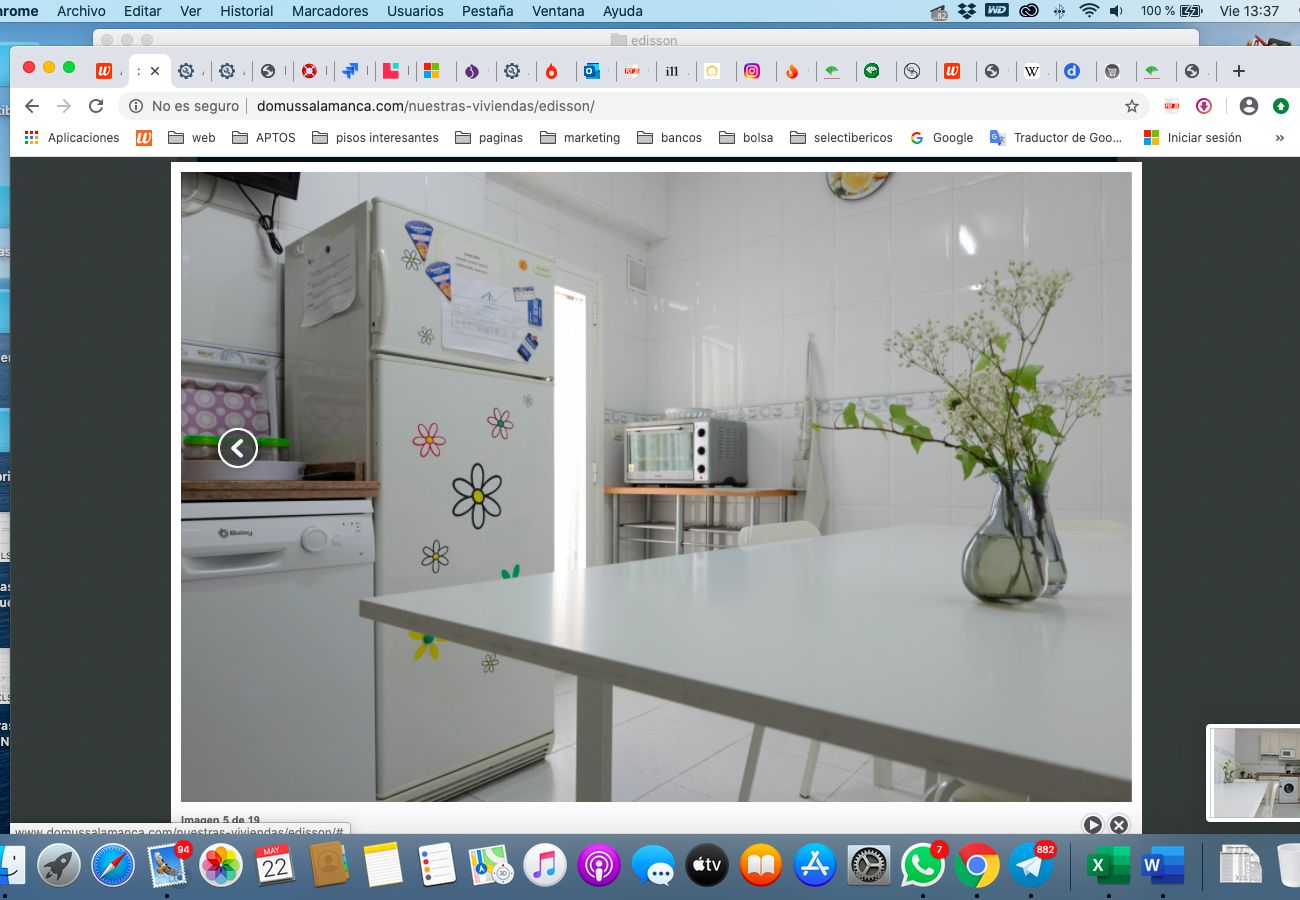Open WhatsApp with 7 notifications
Screen dimensions: 1300x900
pos(923,864)
